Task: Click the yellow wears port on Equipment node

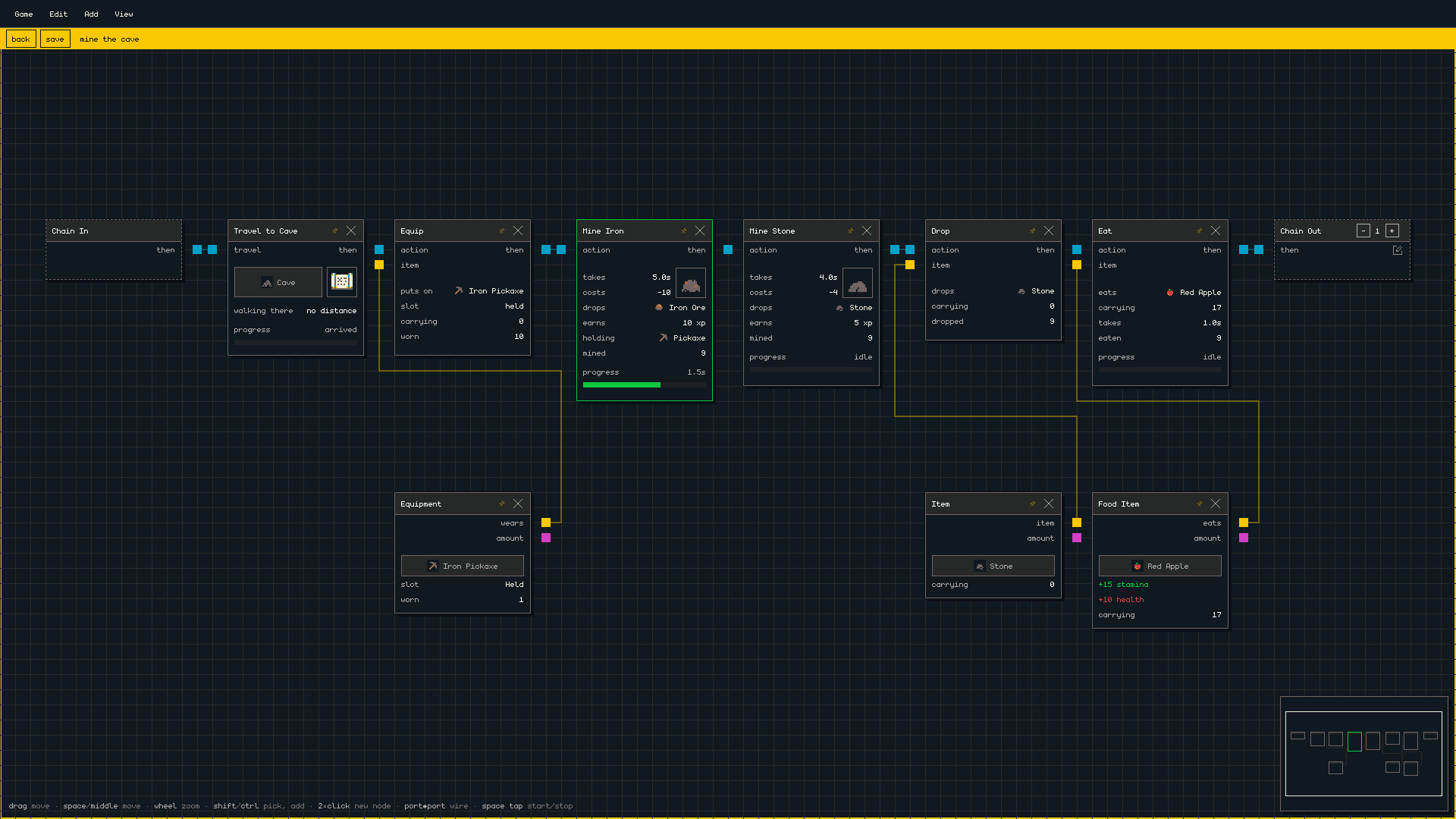Action: 546,522
